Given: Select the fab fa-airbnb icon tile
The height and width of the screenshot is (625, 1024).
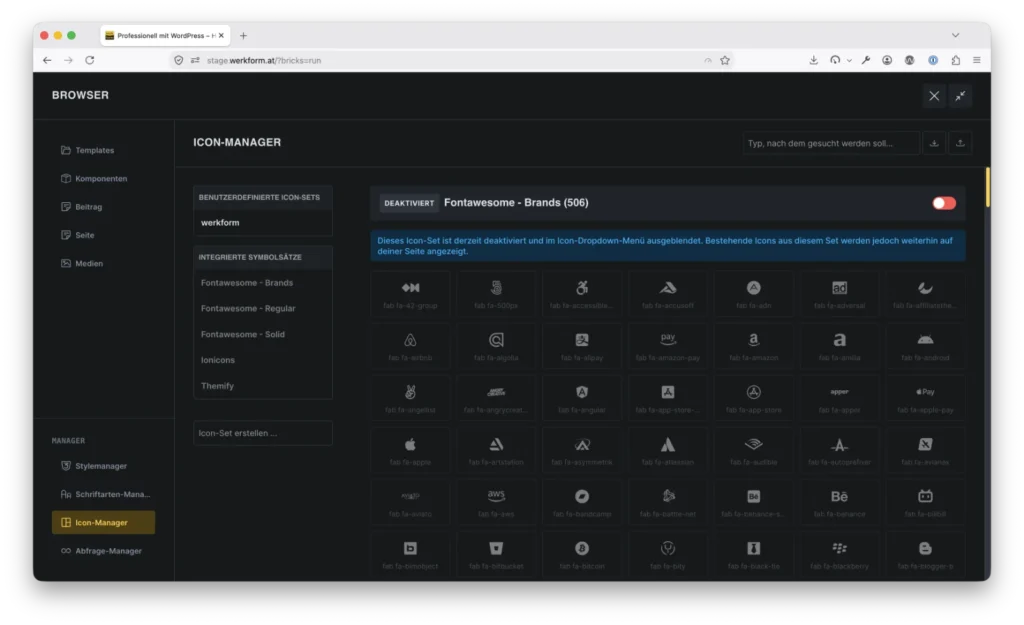Looking at the screenshot, I should pos(410,346).
